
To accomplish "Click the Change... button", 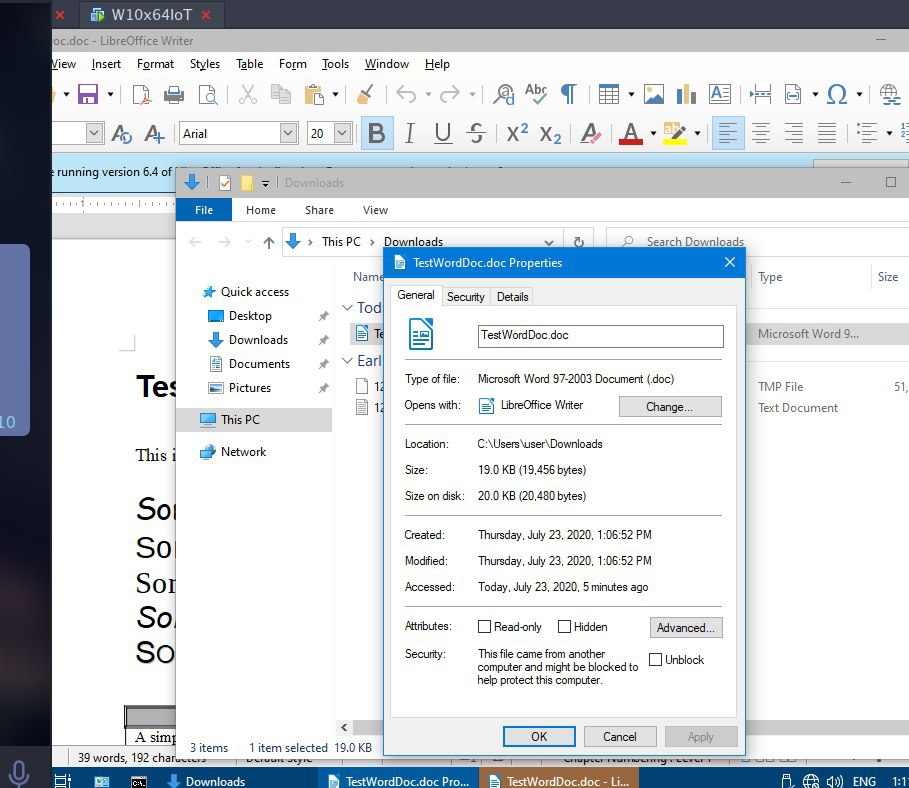I will [670, 406].
